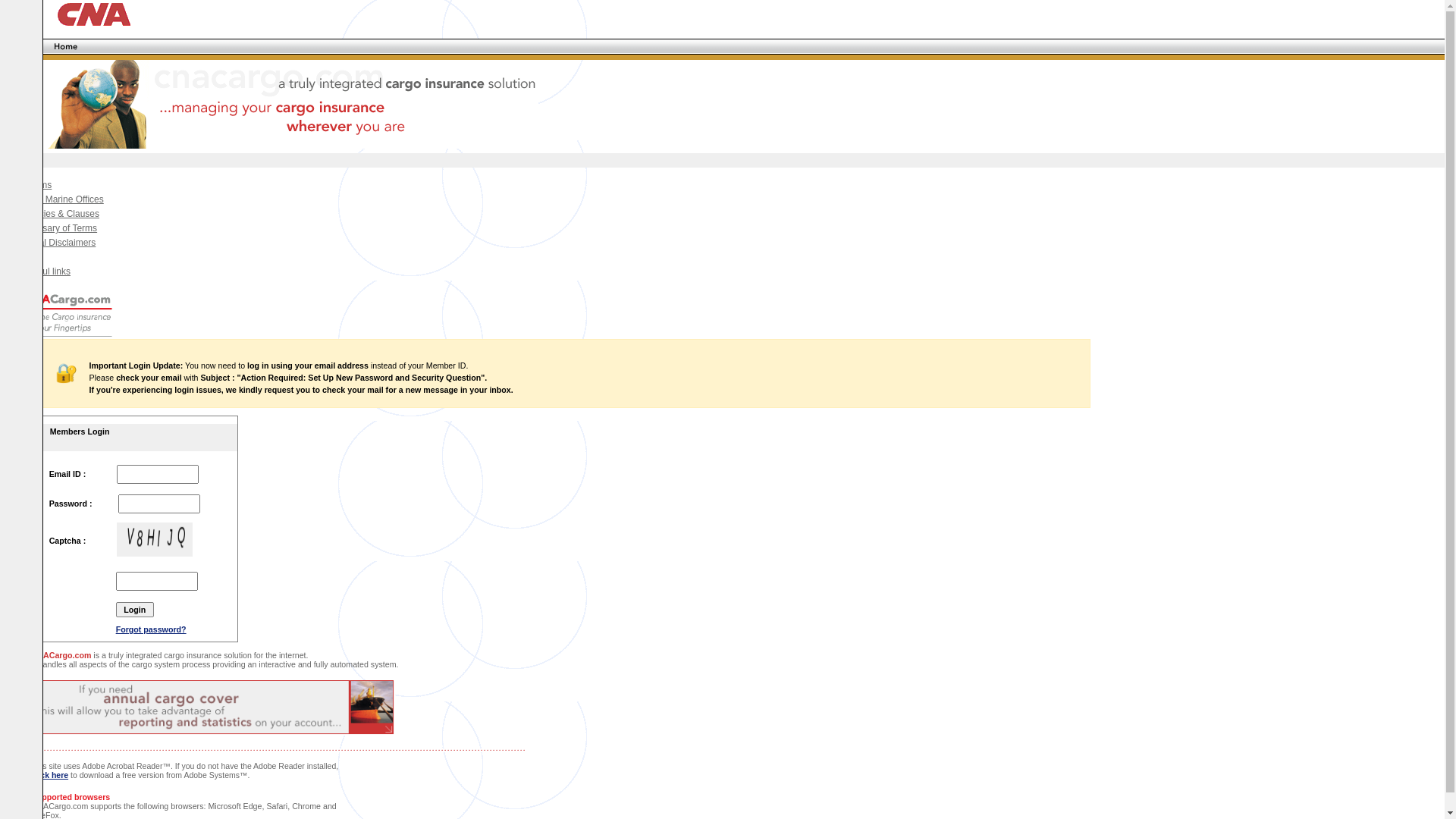
Task: Click the captcha image V8HIJQ
Action: pyautogui.click(x=155, y=539)
